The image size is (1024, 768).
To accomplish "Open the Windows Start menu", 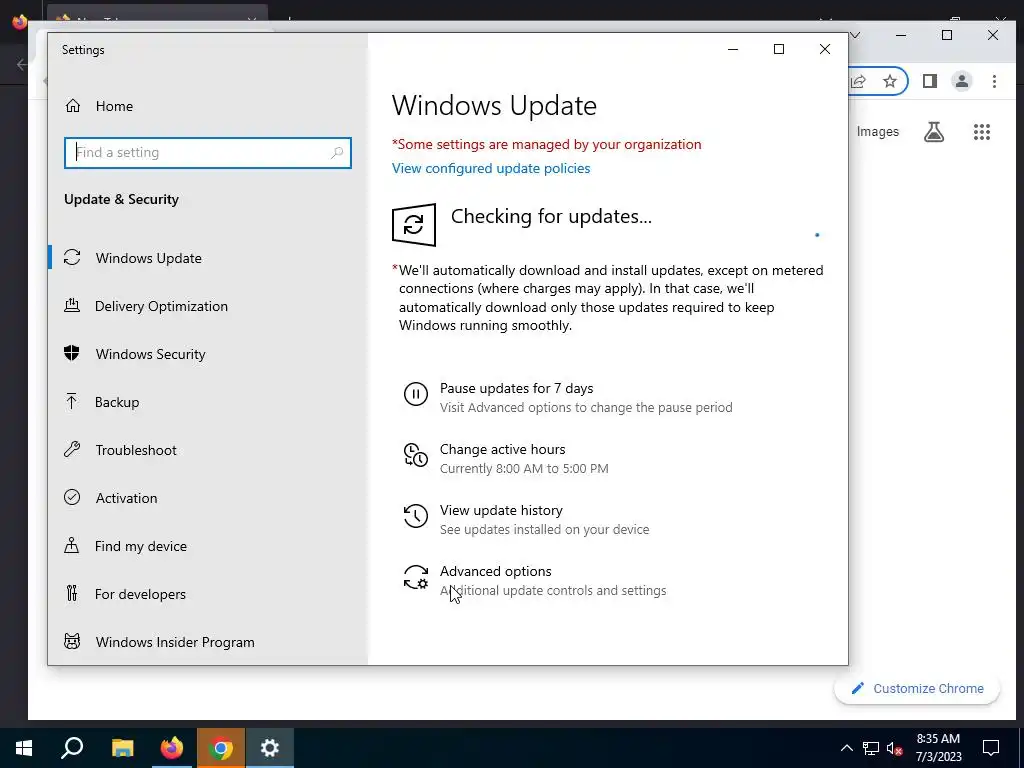I will (x=24, y=748).
